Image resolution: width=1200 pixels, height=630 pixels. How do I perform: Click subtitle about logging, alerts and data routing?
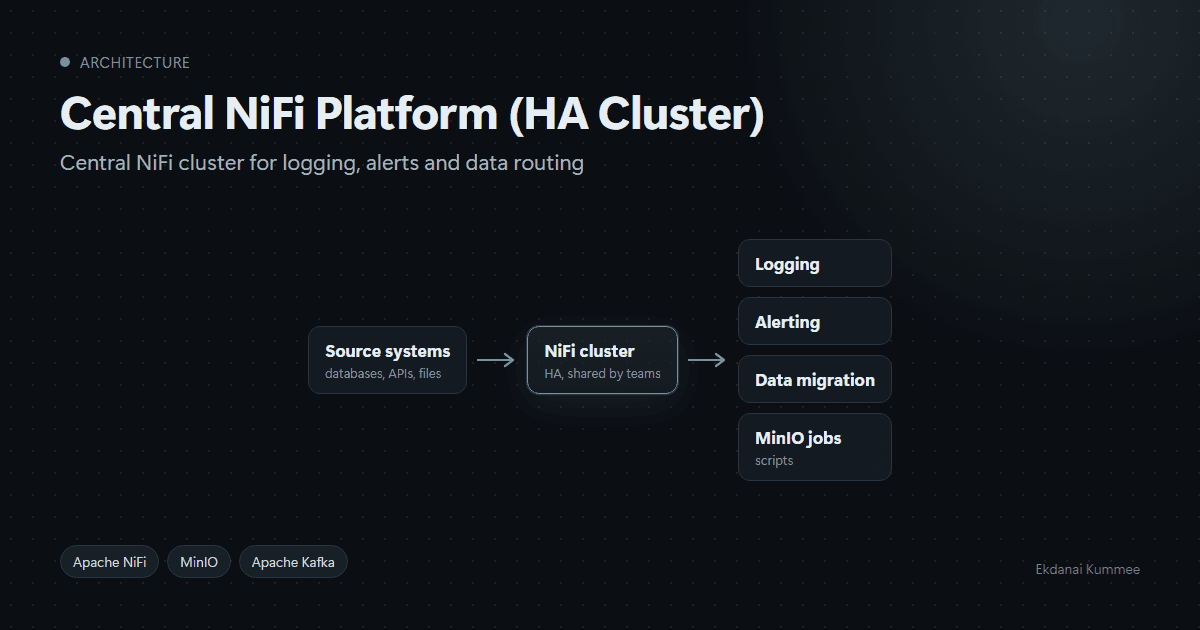click(x=322, y=163)
